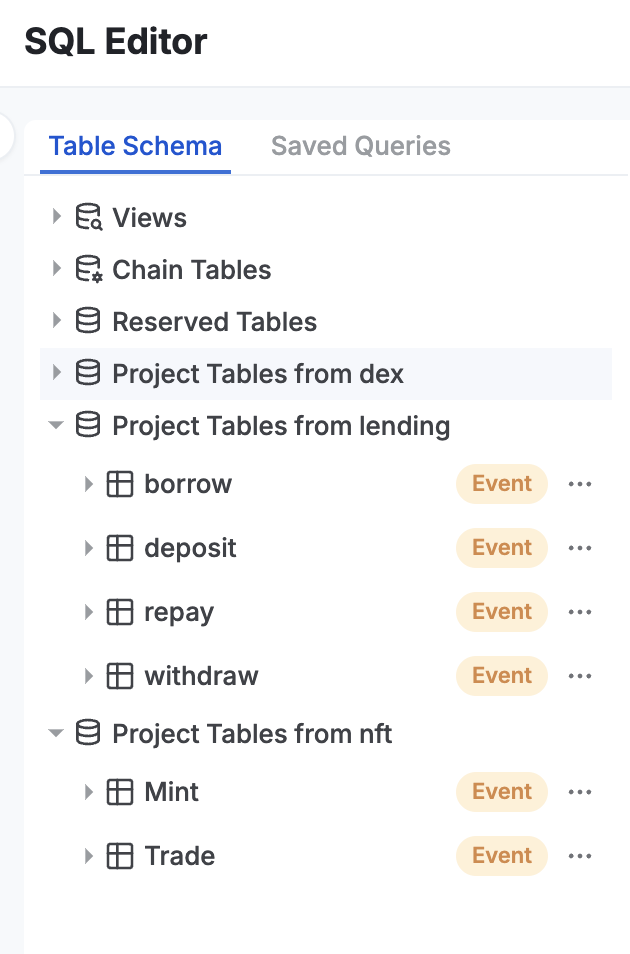Viewport: 630px width, 954px height.
Task: Click the Event badge on the repay row
Action: tap(502, 611)
